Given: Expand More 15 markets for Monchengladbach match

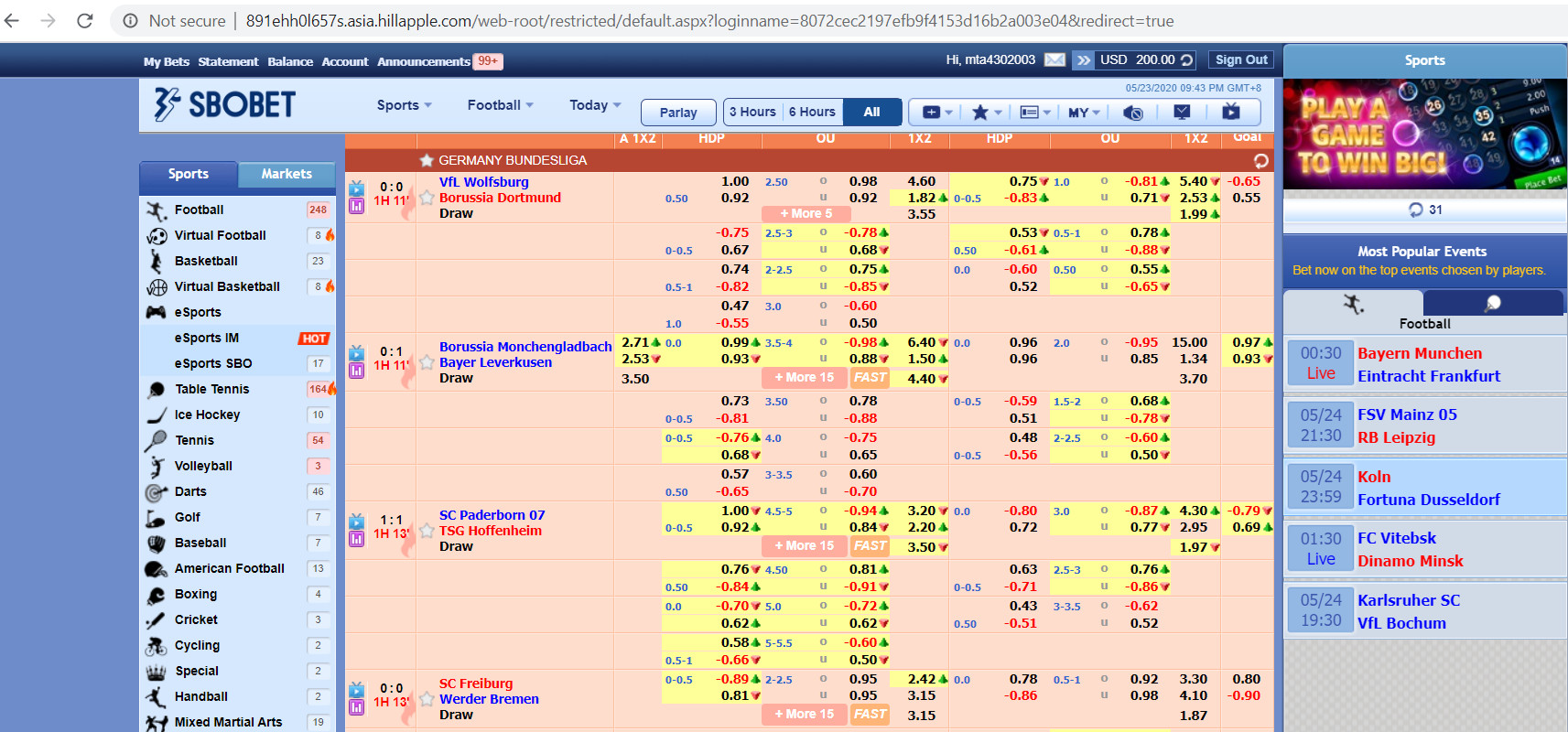Looking at the screenshot, I should [804, 377].
